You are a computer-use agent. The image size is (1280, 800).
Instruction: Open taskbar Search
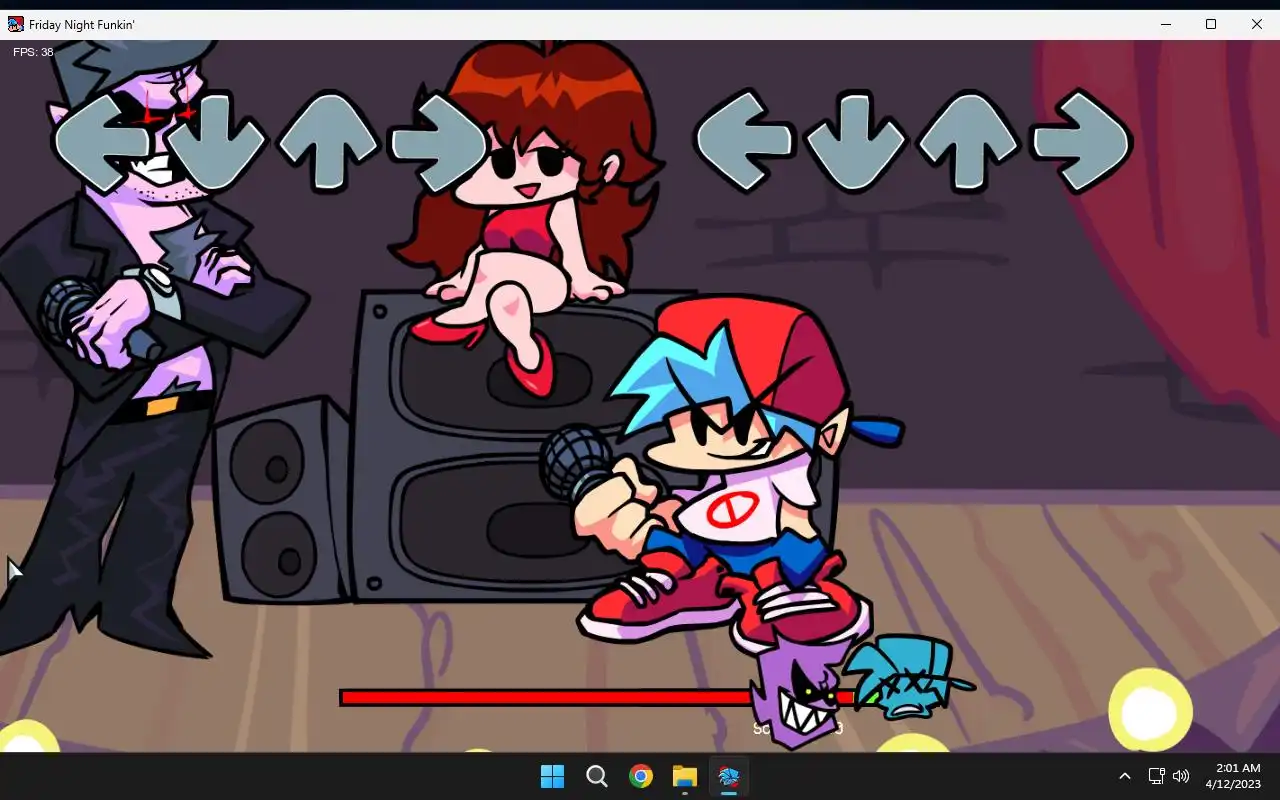(x=597, y=776)
